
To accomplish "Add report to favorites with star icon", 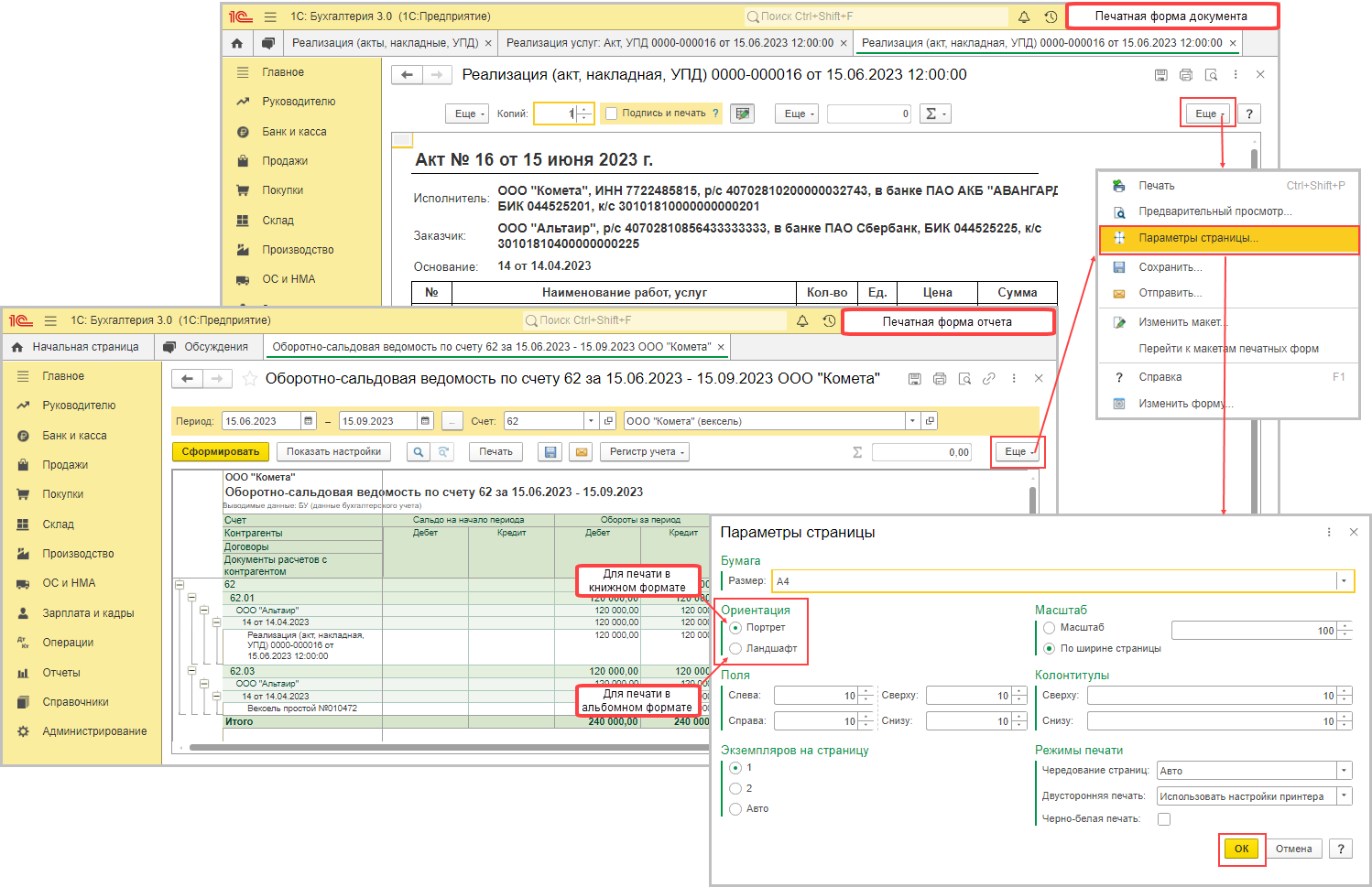I will [x=249, y=379].
